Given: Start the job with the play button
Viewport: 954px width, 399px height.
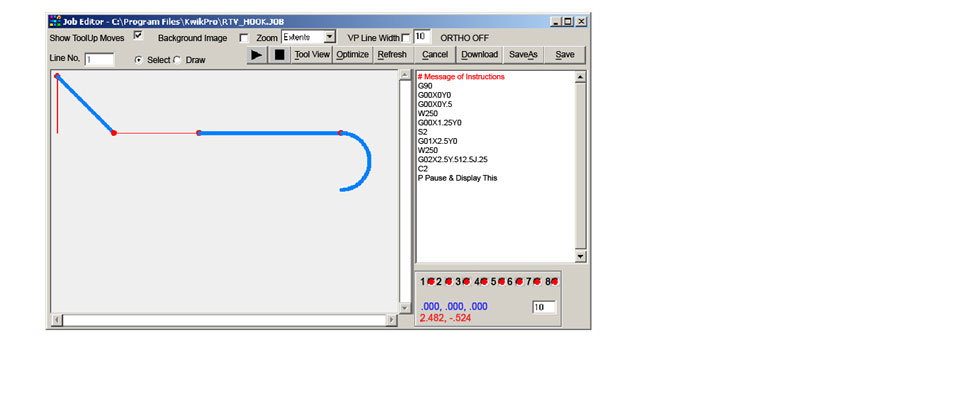Looking at the screenshot, I should (x=257, y=55).
